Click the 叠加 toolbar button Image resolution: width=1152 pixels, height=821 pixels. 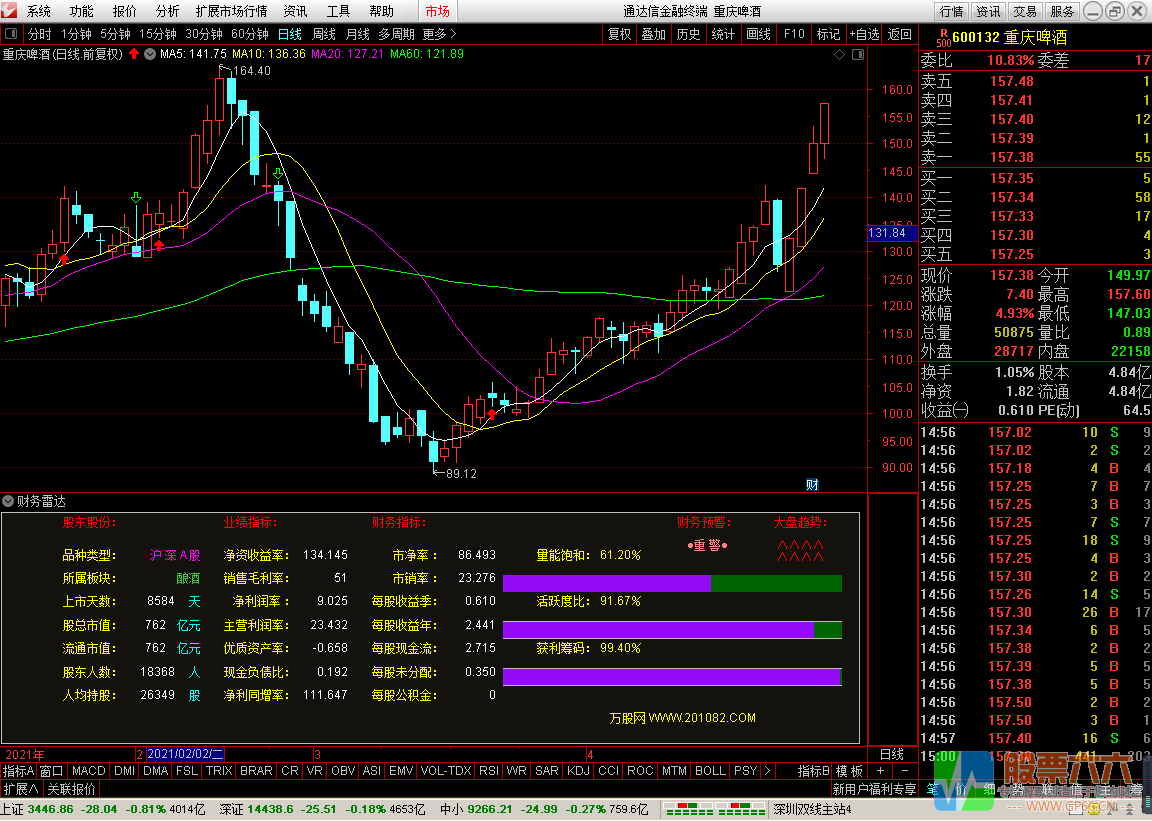[653, 34]
